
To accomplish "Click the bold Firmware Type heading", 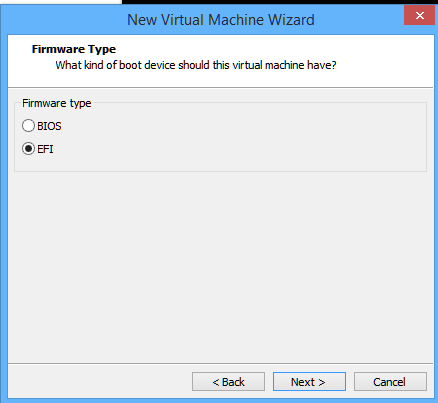I will (74, 49).
